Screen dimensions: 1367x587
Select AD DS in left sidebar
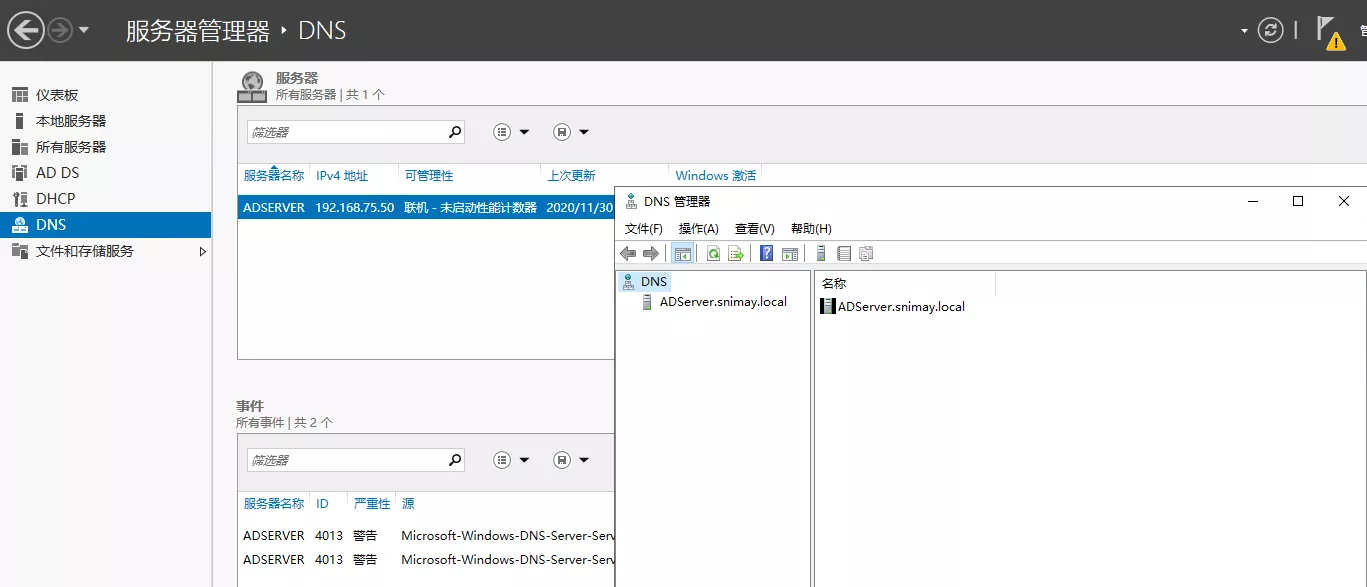[57, 173]
